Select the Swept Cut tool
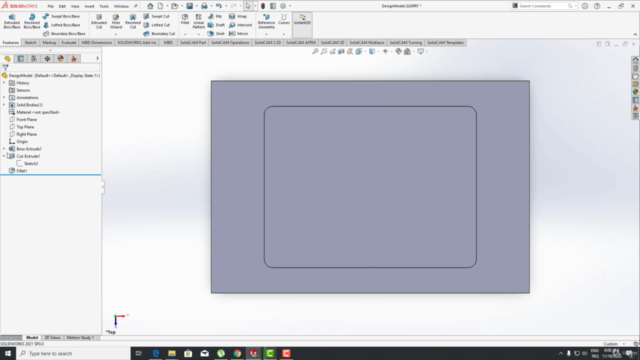This screenshot has height=360, width=640. (x=156, y=16)
